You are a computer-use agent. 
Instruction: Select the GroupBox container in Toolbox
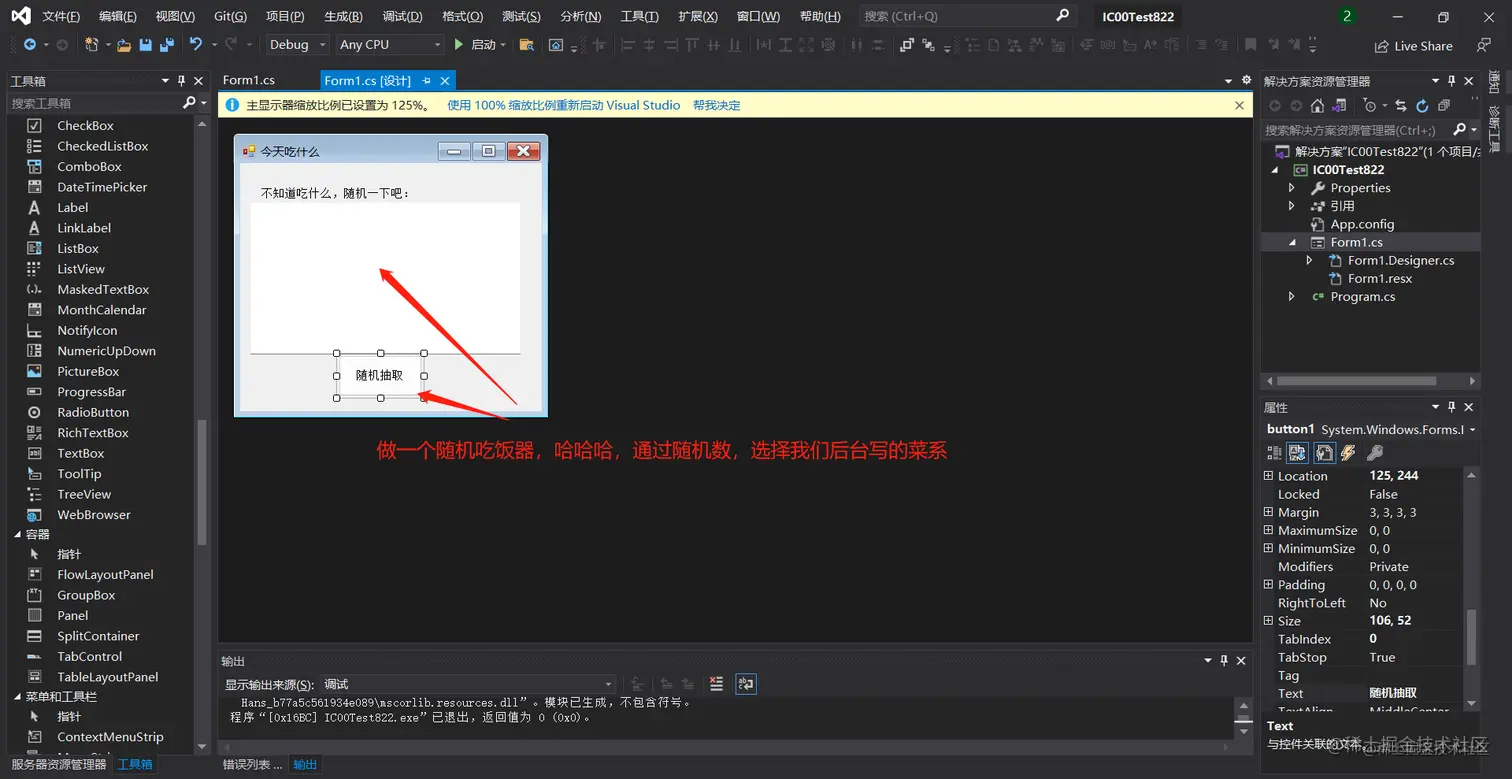[x=86, y=595]
